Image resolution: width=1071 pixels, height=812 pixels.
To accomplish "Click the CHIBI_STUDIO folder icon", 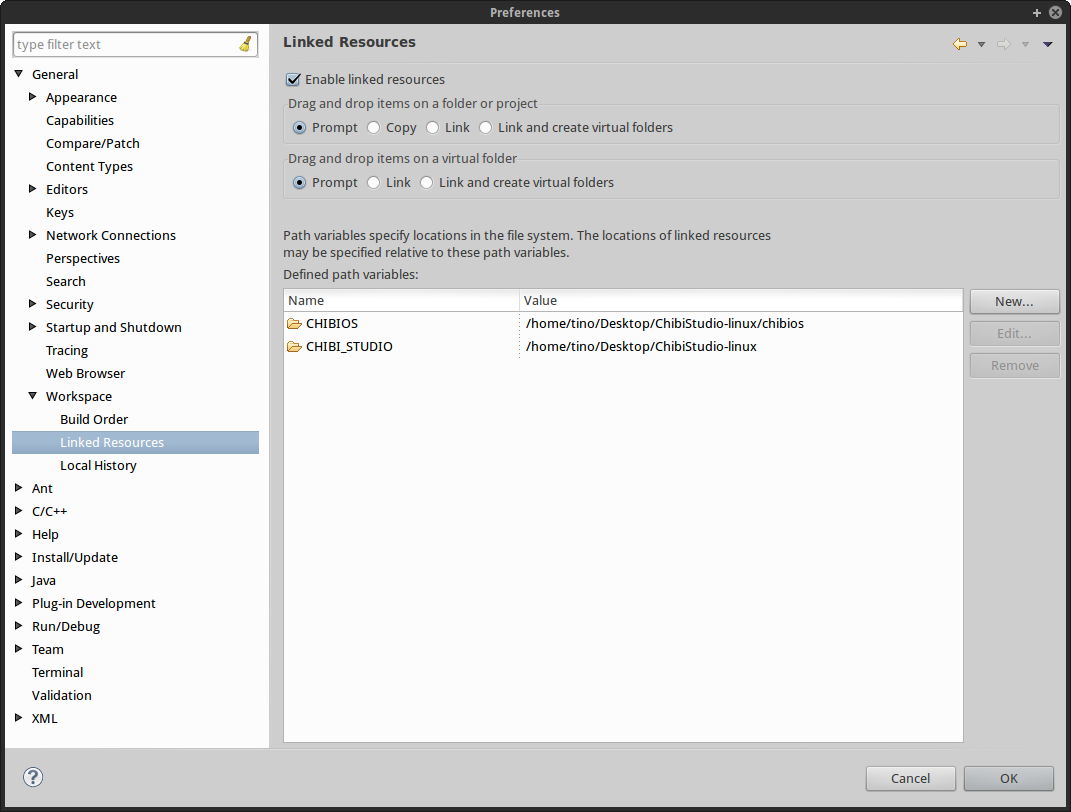I will pyautogui.click(x=294, y=346).
